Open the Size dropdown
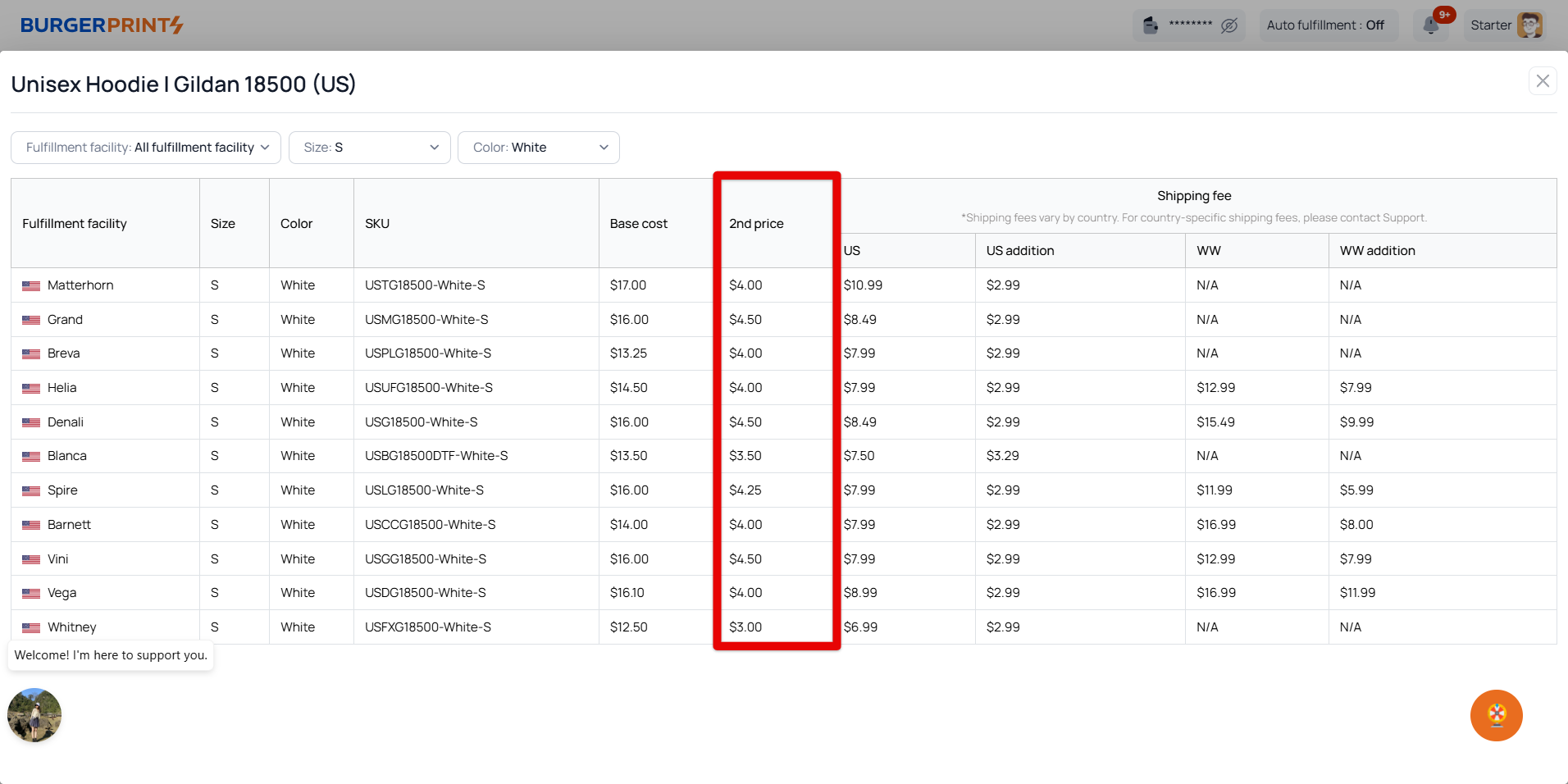Viewport: 1568px width, 784px height. (369, 148)
